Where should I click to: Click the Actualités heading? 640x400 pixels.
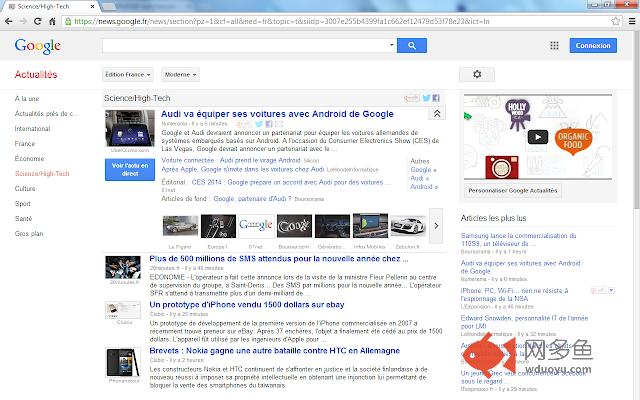(x=36, y=75)
